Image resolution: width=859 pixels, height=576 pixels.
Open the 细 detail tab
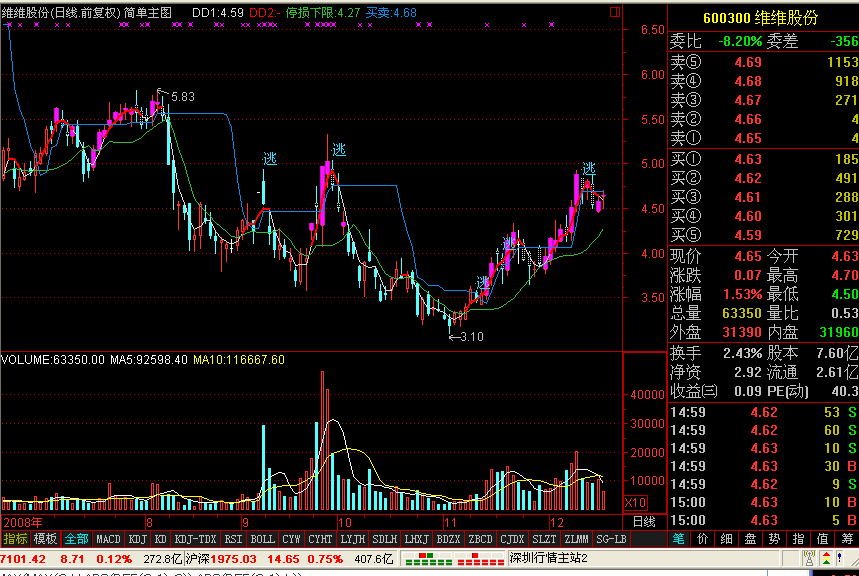[726, 539]
